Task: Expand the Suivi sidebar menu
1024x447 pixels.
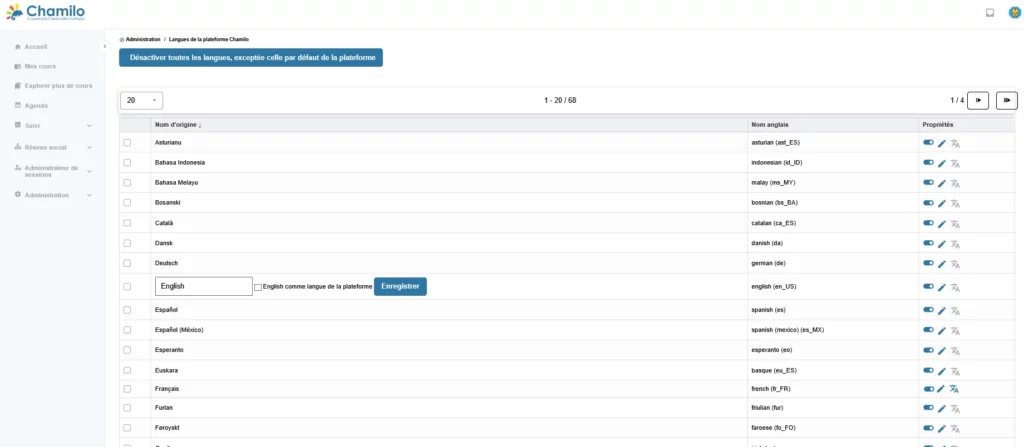Action: [53, 125]
